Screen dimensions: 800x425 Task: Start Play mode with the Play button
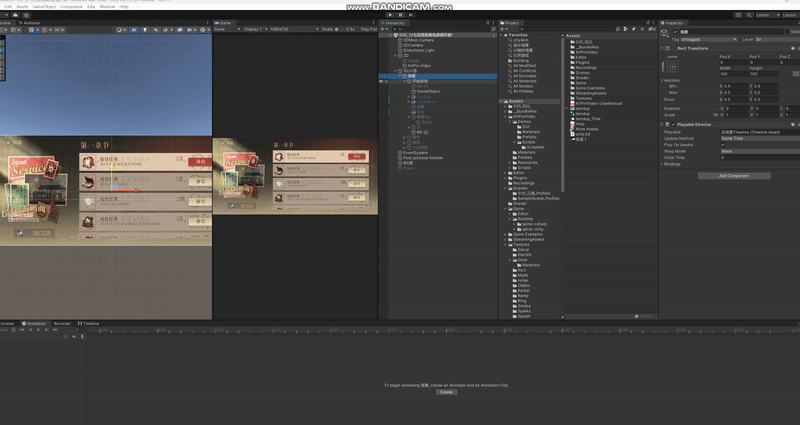point(390,15)
